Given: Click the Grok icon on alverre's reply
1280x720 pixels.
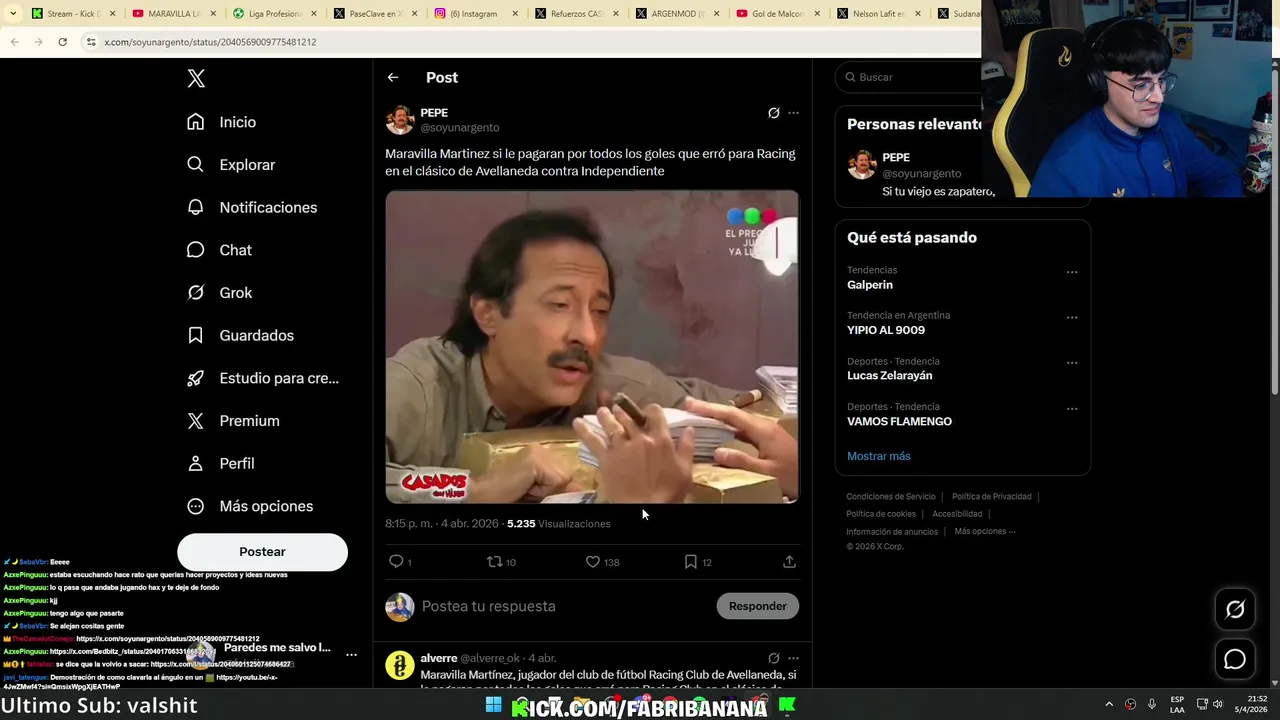Looking at the screenshot, I should pos(773,658).
